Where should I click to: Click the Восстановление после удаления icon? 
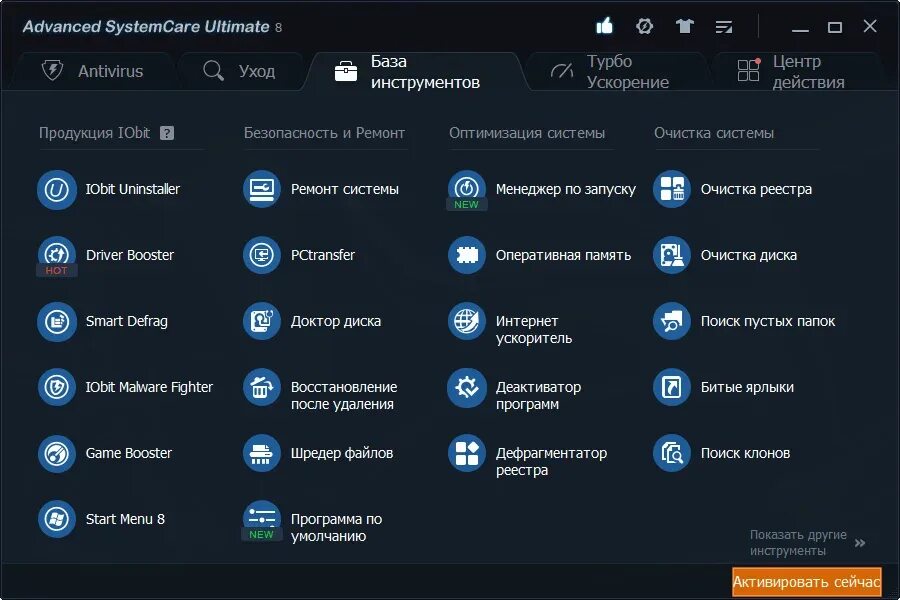(x=262, y=388)
